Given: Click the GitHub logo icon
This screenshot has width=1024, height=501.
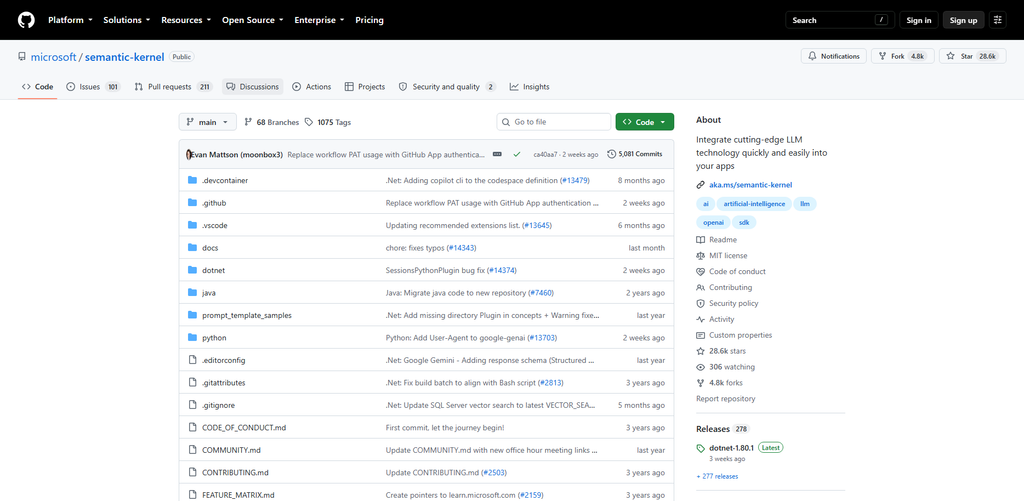Looking at the screenshot, I should coord(26,20).
